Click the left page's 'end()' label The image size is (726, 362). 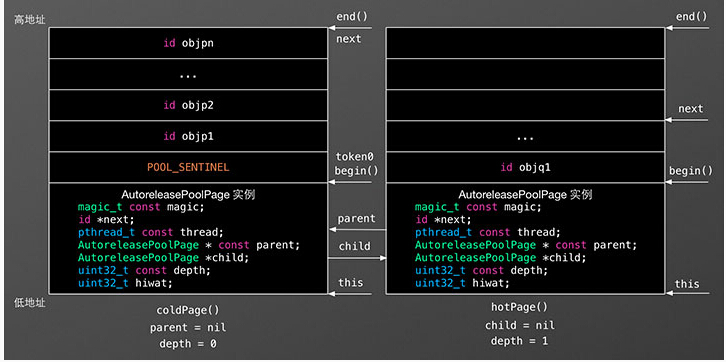click(x=352, y=17)
